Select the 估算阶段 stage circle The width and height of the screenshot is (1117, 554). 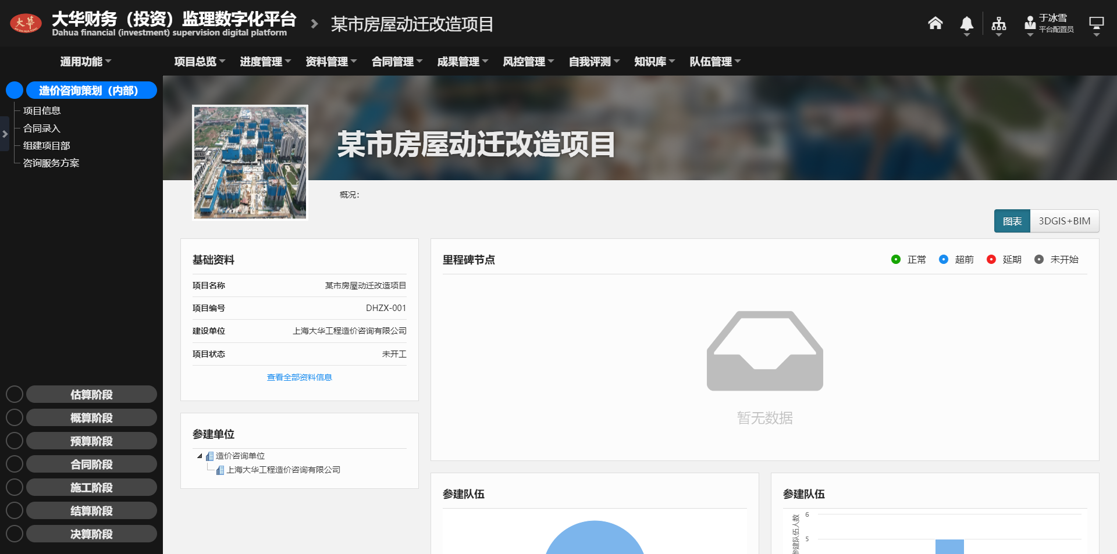click(14, 394)
